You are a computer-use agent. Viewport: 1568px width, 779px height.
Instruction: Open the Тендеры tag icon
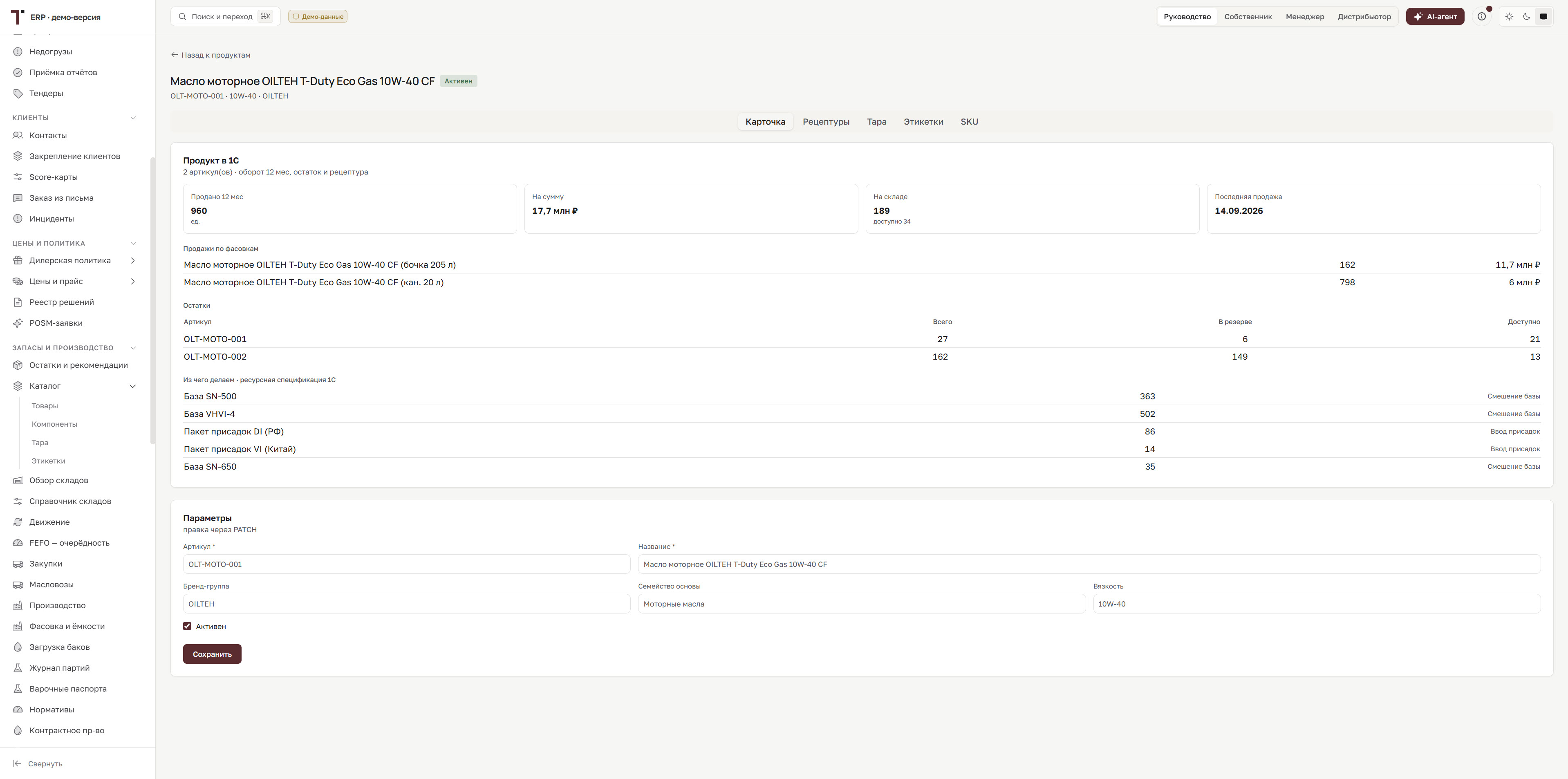pos(18,93)
